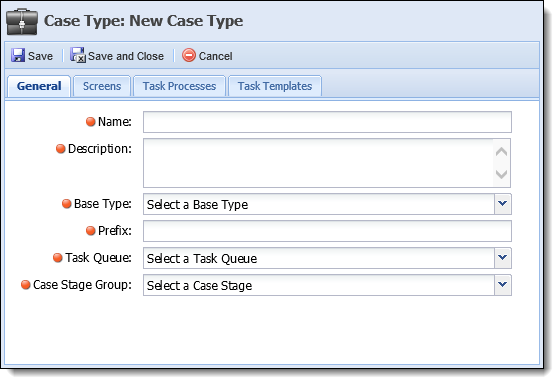Select the General tab
Screen dimensions: 559x384
[x=39, y=86]
